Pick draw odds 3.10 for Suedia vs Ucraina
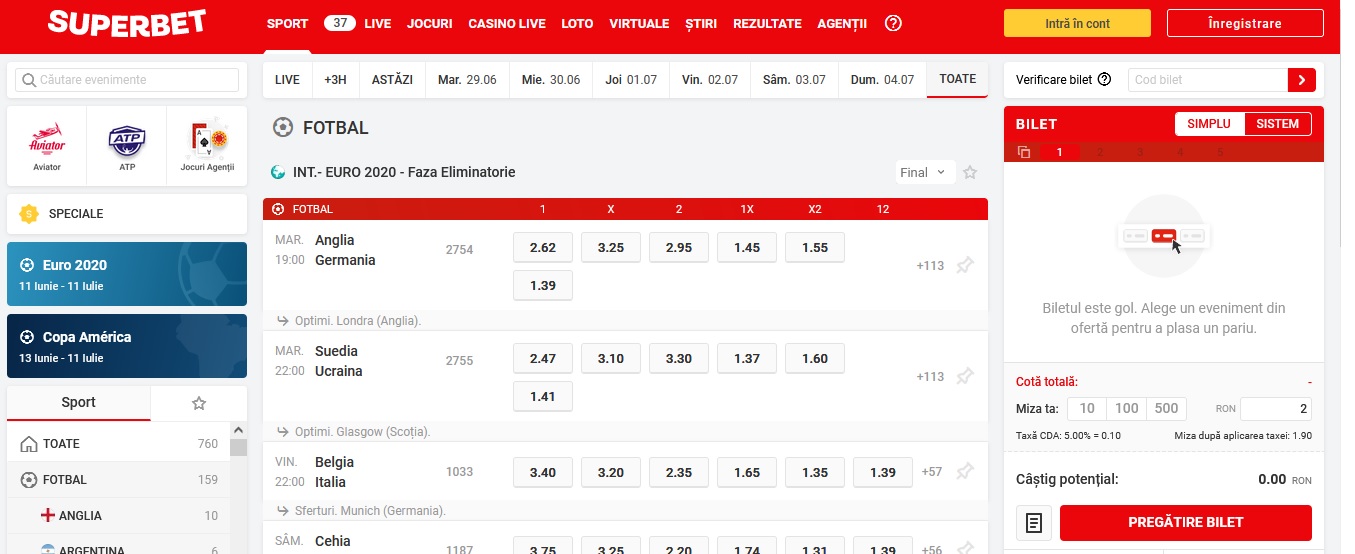Screen dimensions: 1355x554 tap(610, 358)
